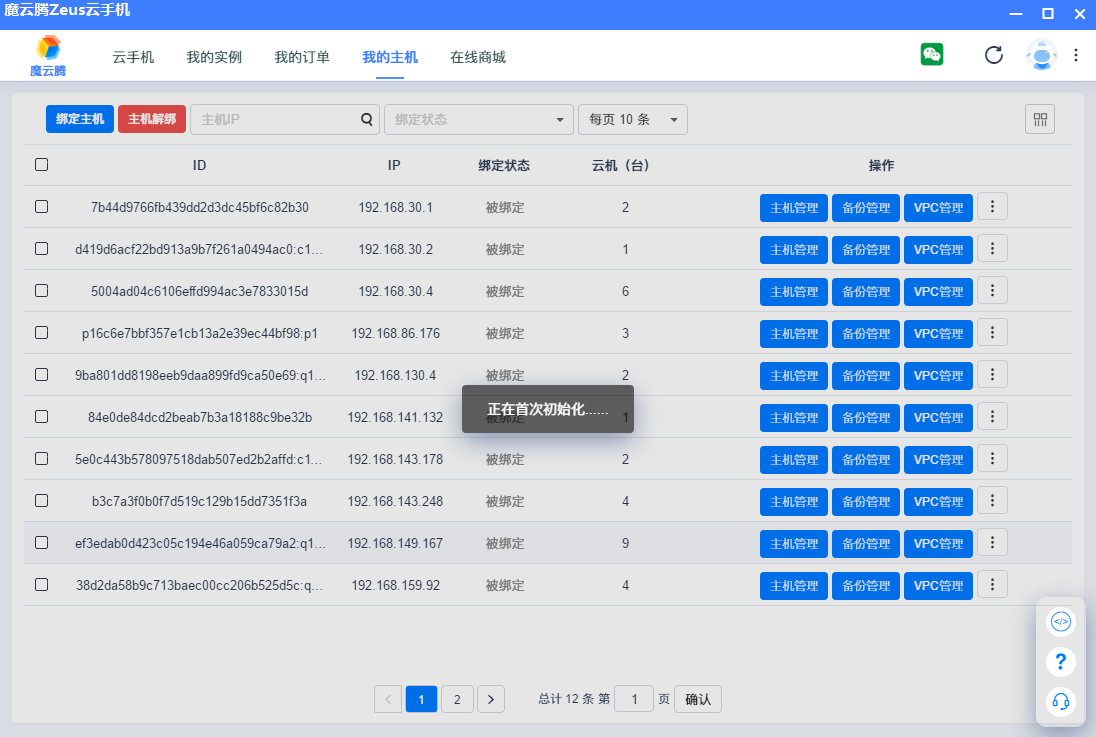Select the checkbox for host 192.168.149.167
1096x737 pixels.
point(42,543)
